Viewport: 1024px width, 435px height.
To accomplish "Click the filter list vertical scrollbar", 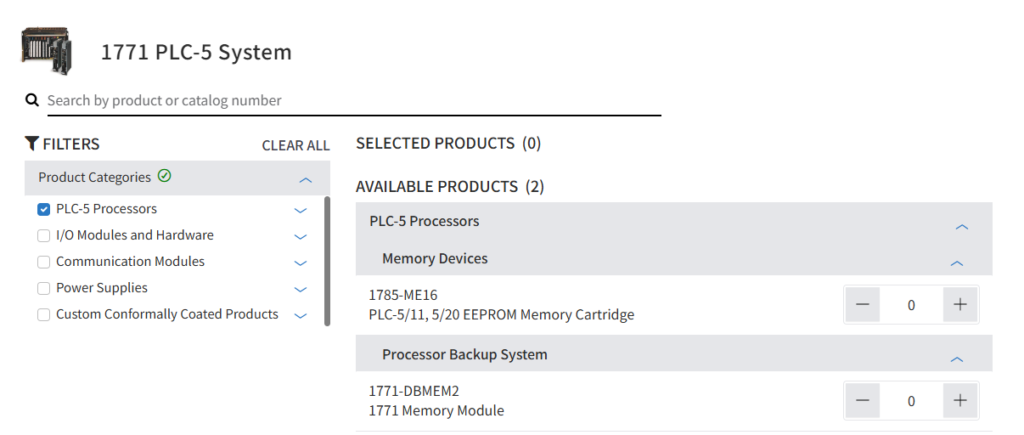I will click(327, 260).
